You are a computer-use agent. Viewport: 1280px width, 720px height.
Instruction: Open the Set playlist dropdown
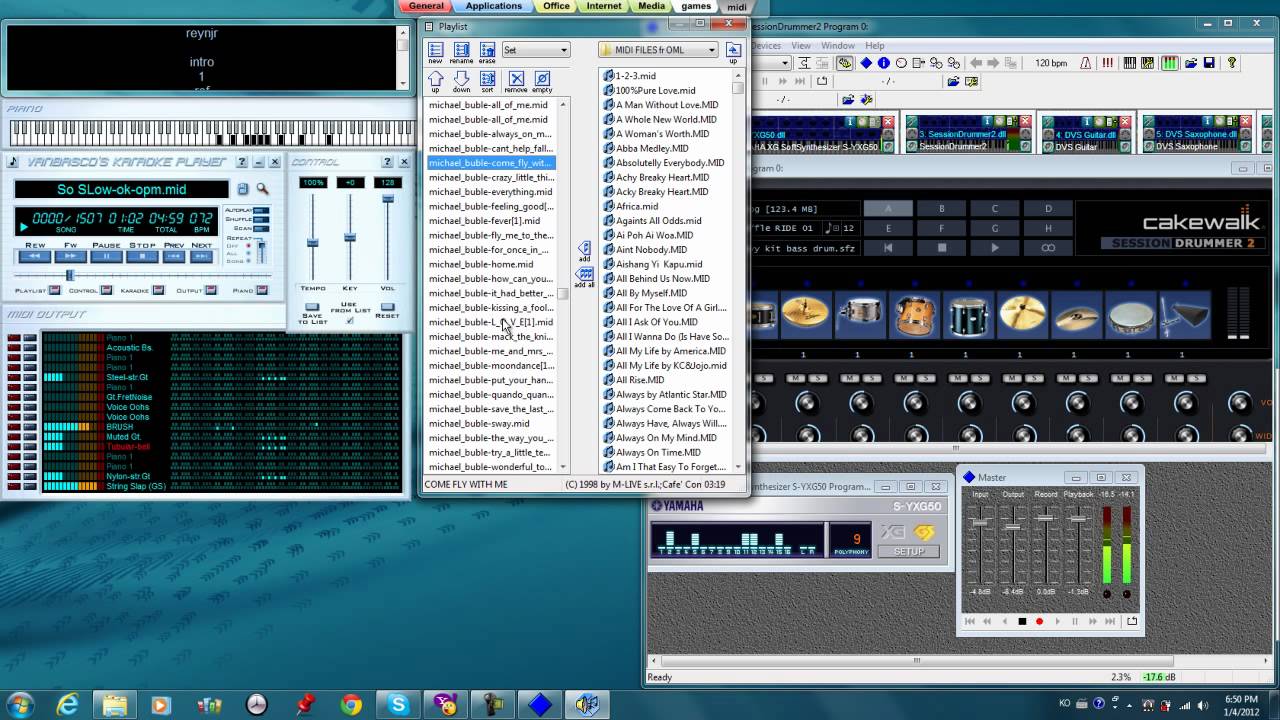coord(535,49)
